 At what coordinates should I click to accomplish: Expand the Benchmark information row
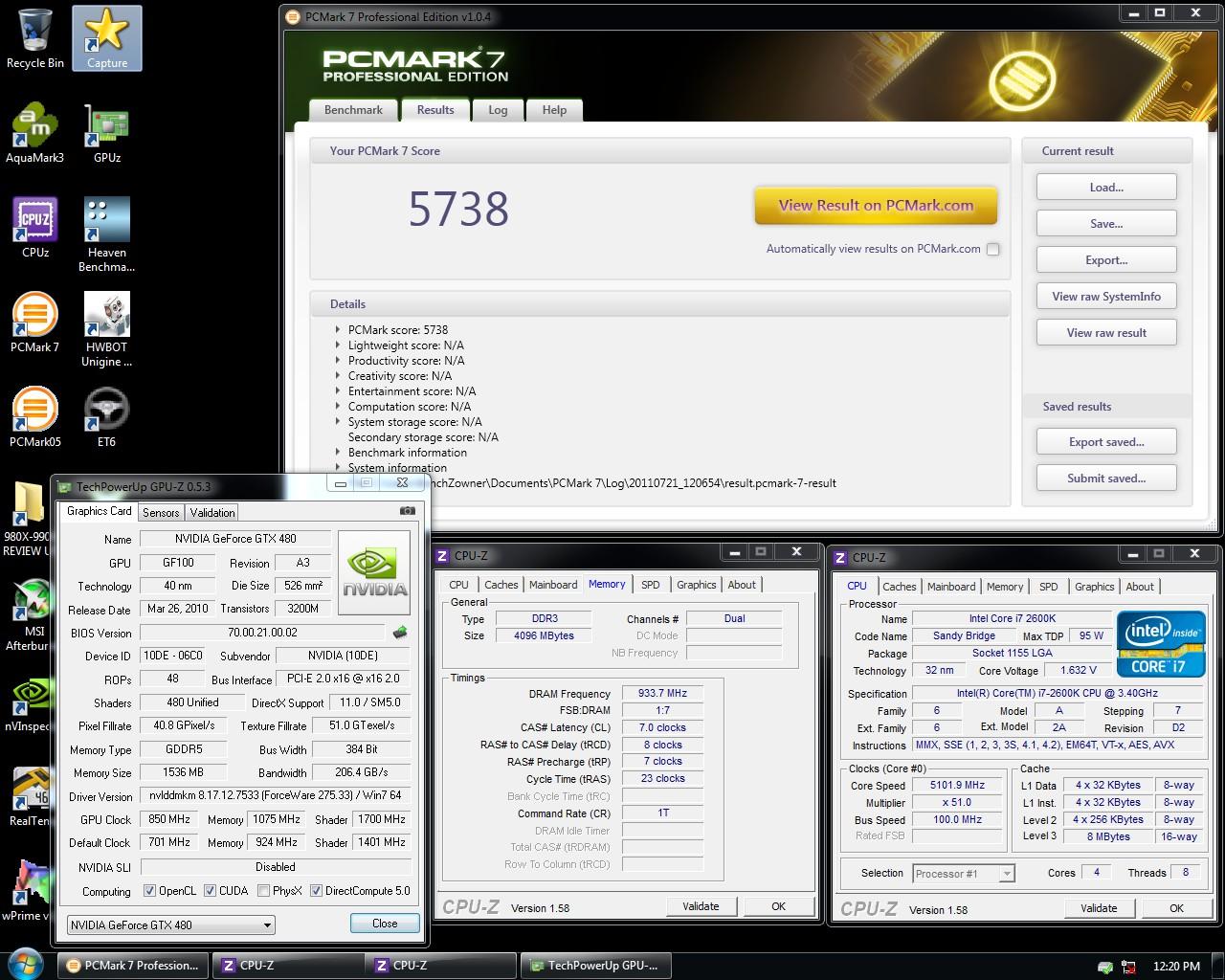point(338,453)
